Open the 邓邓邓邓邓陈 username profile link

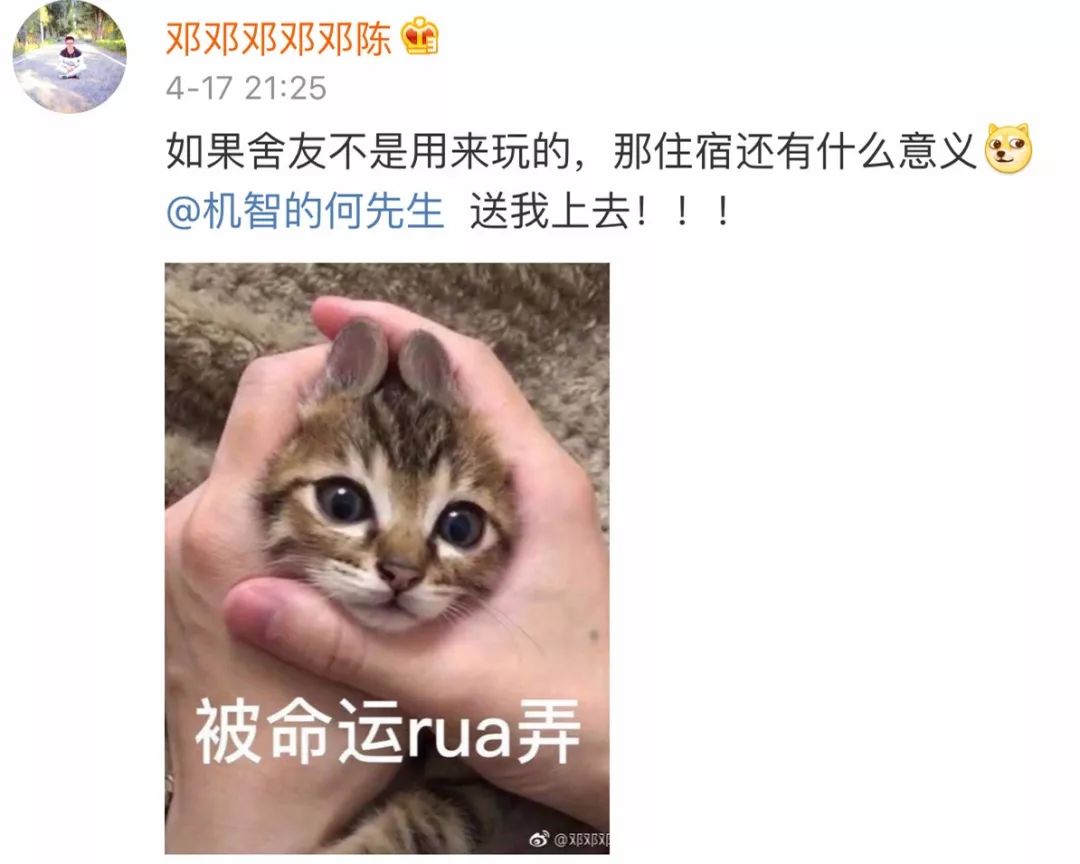click(x=278, y=39)
